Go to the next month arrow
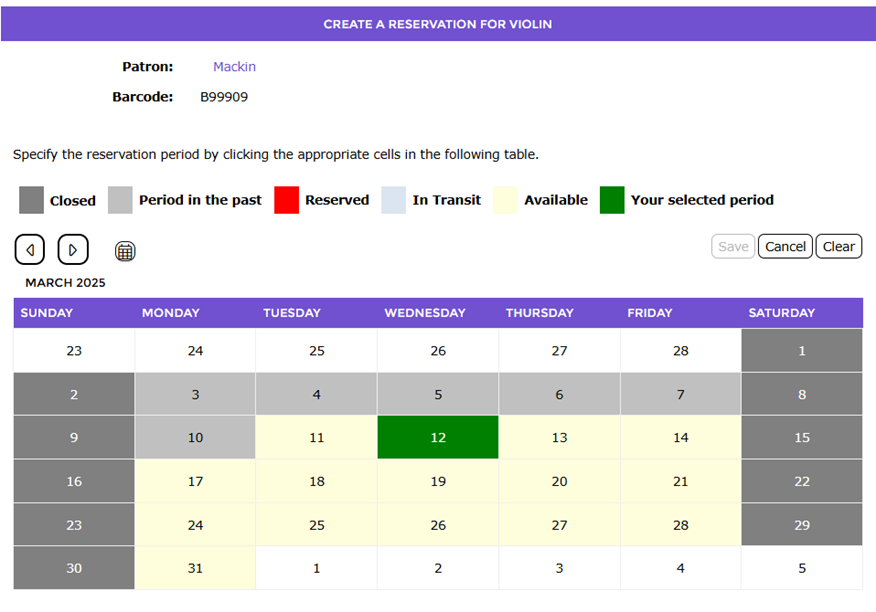Screen dimensions: 876x612 [73, 249]
